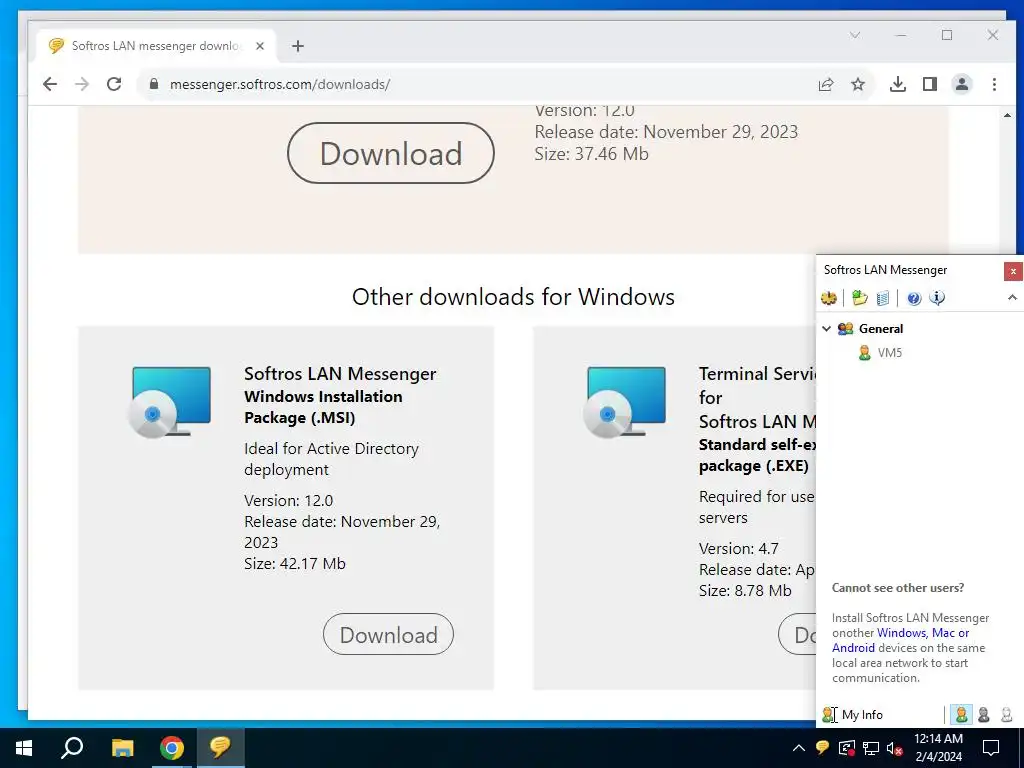The height and width of the screenshot is (768, 1024).
Task: Open Chrome tab search dropdown arrow
Action: [855, 35]
